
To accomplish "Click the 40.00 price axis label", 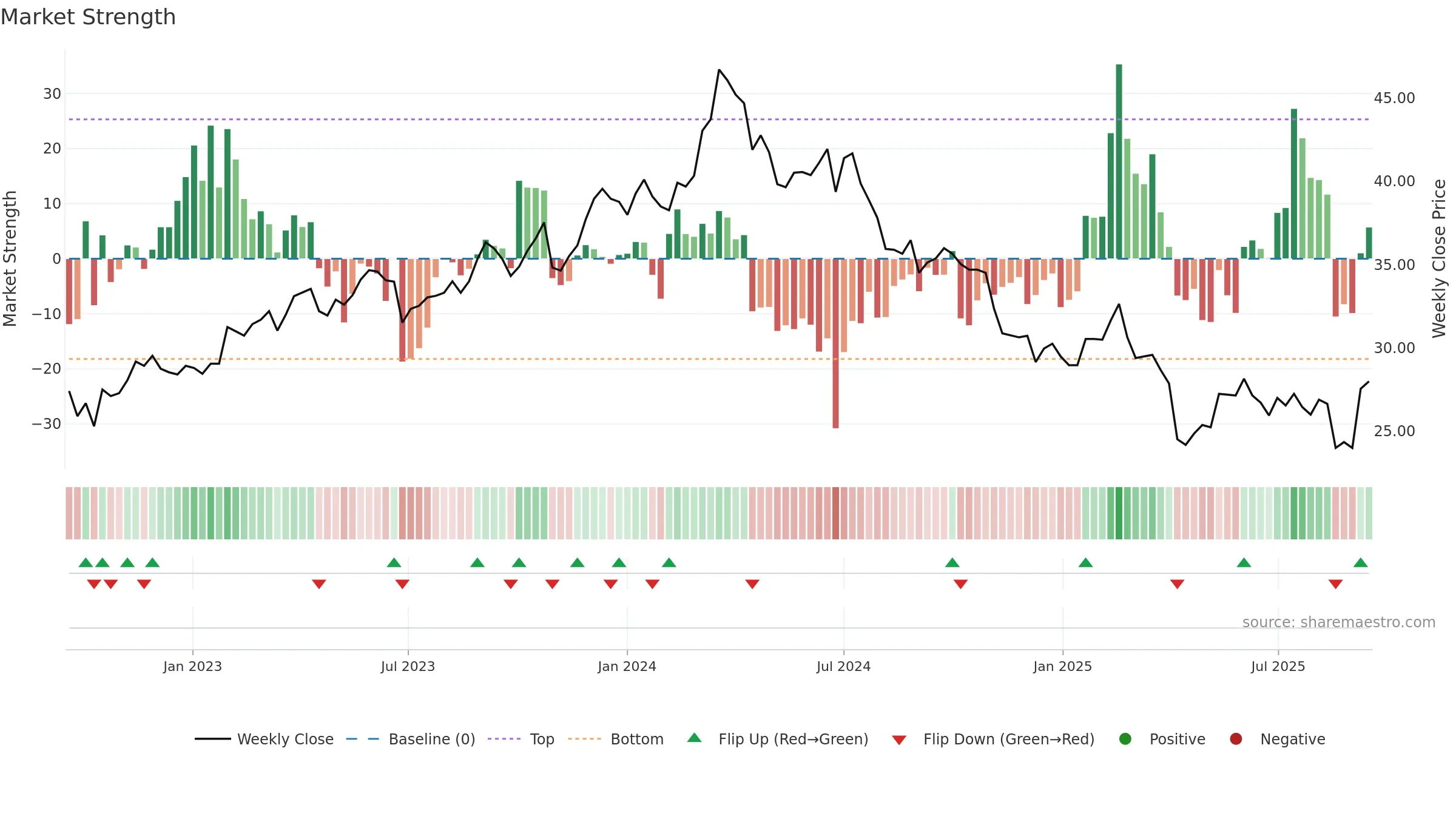I will tap(1394, 181).
